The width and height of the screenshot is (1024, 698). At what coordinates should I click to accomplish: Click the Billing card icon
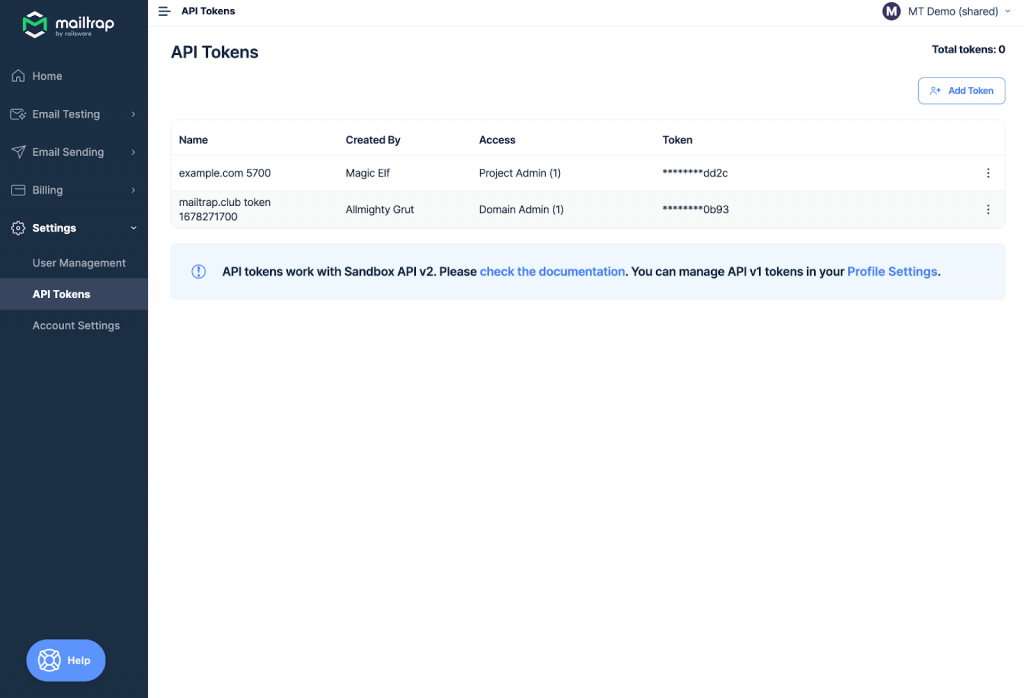(17, 190)
